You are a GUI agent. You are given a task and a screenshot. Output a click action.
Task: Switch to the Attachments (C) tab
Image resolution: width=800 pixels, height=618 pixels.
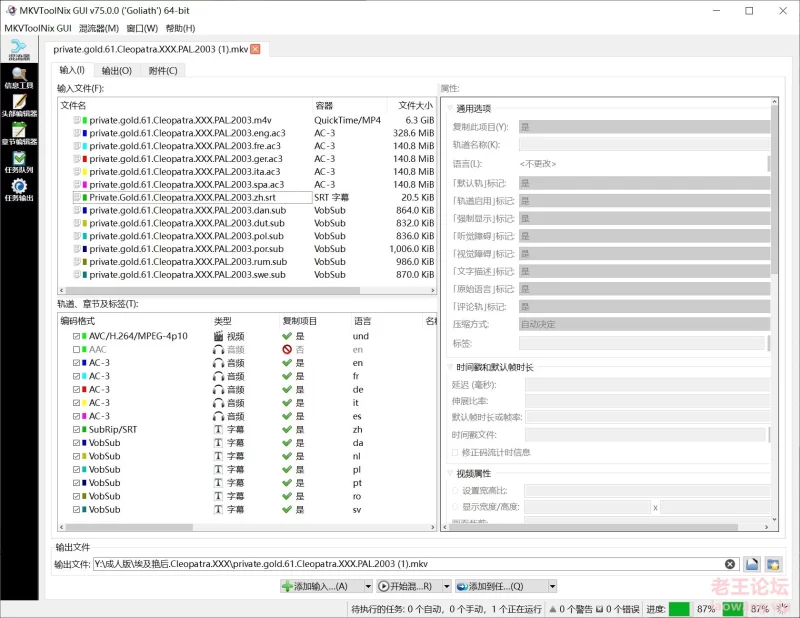pyautogui.click(x=163, y=70)
